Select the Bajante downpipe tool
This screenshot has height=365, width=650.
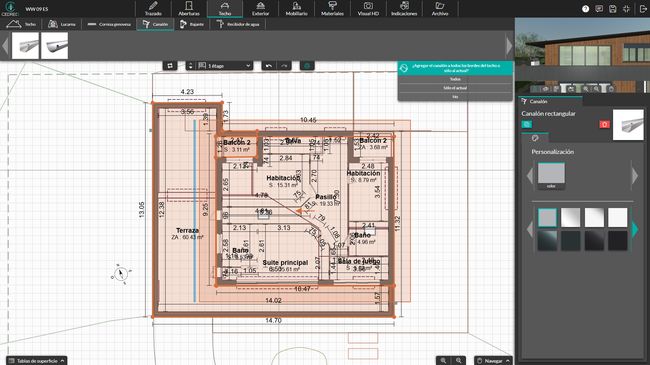(192, 24)
